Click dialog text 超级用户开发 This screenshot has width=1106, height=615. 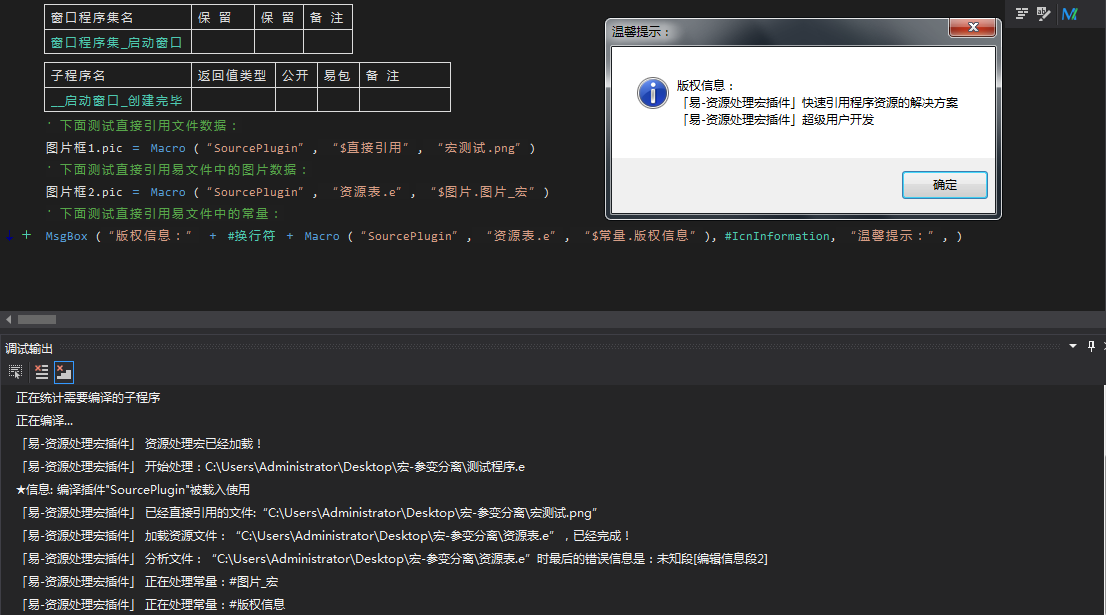(838, 120)
